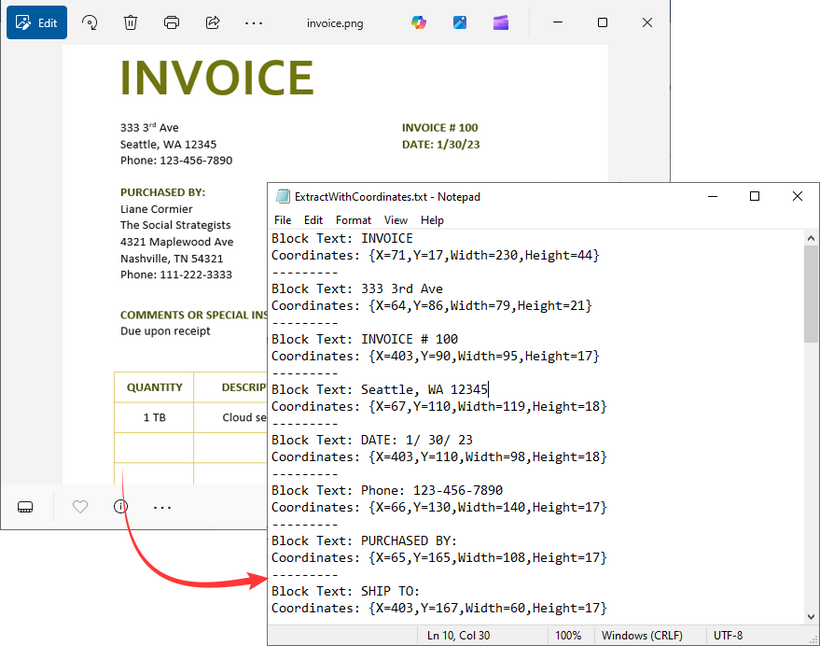Open Notepad's Format menu
This screenshot has width=820, height=646.
pos(353,220)
